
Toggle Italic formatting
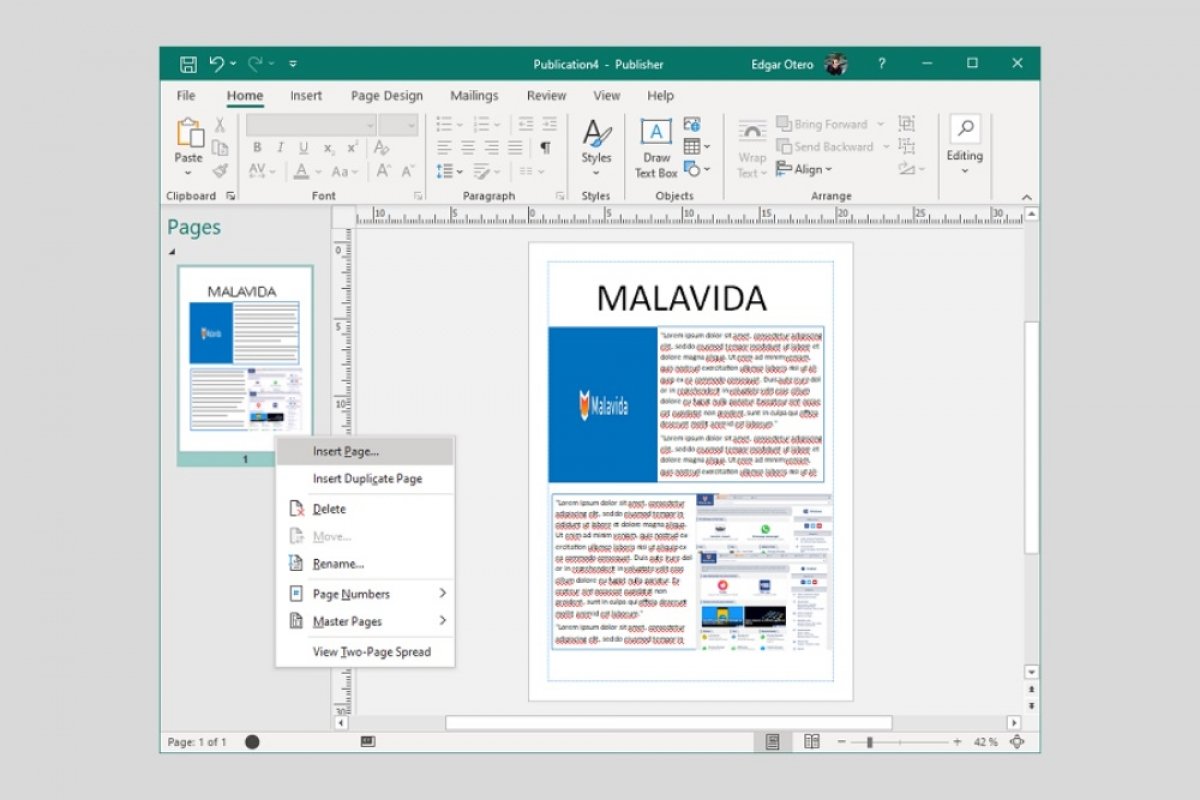(281, 148)
